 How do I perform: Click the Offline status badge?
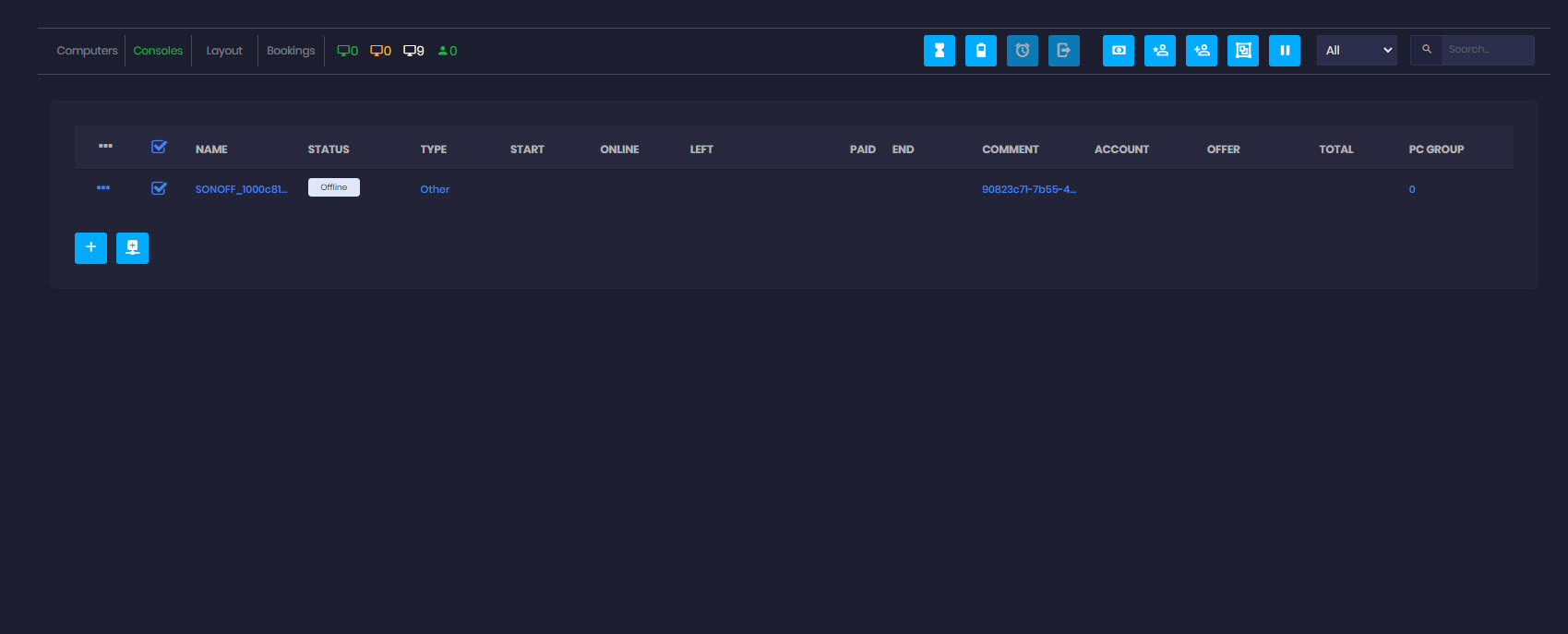tap(333, 187)
